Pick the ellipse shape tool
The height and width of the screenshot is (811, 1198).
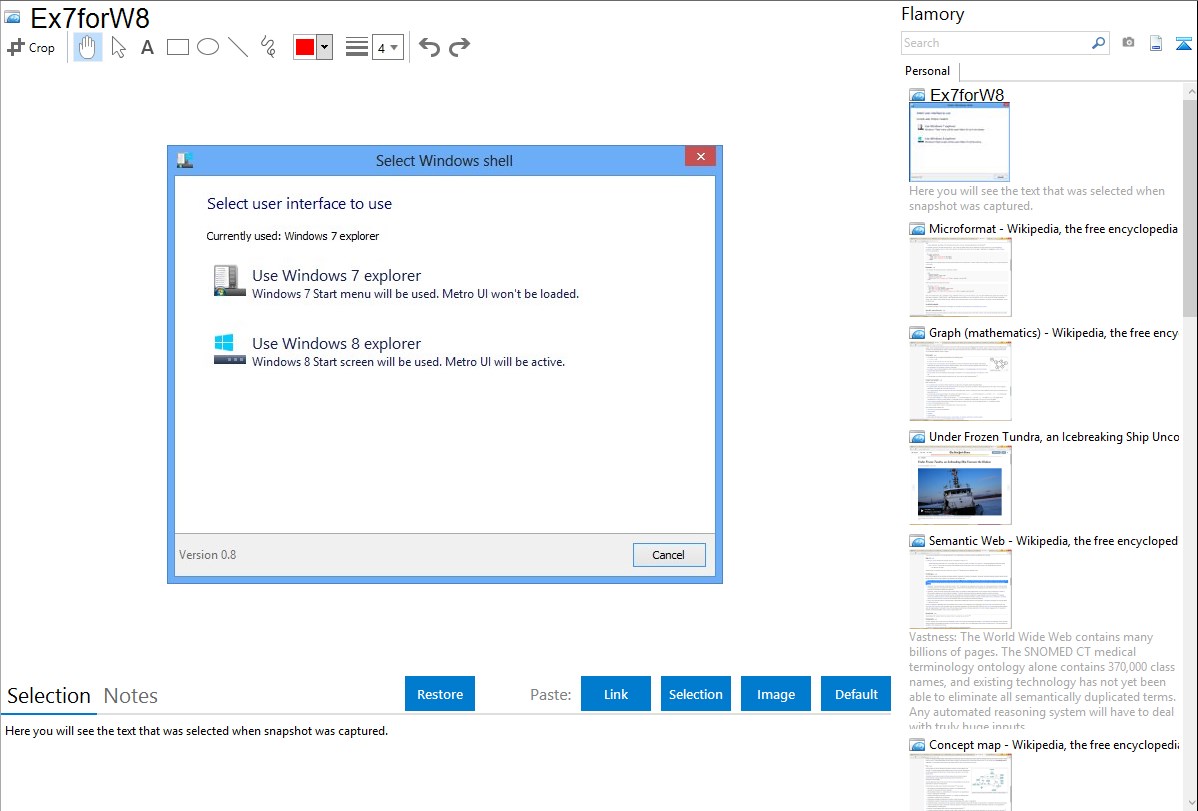coord(208,47)
